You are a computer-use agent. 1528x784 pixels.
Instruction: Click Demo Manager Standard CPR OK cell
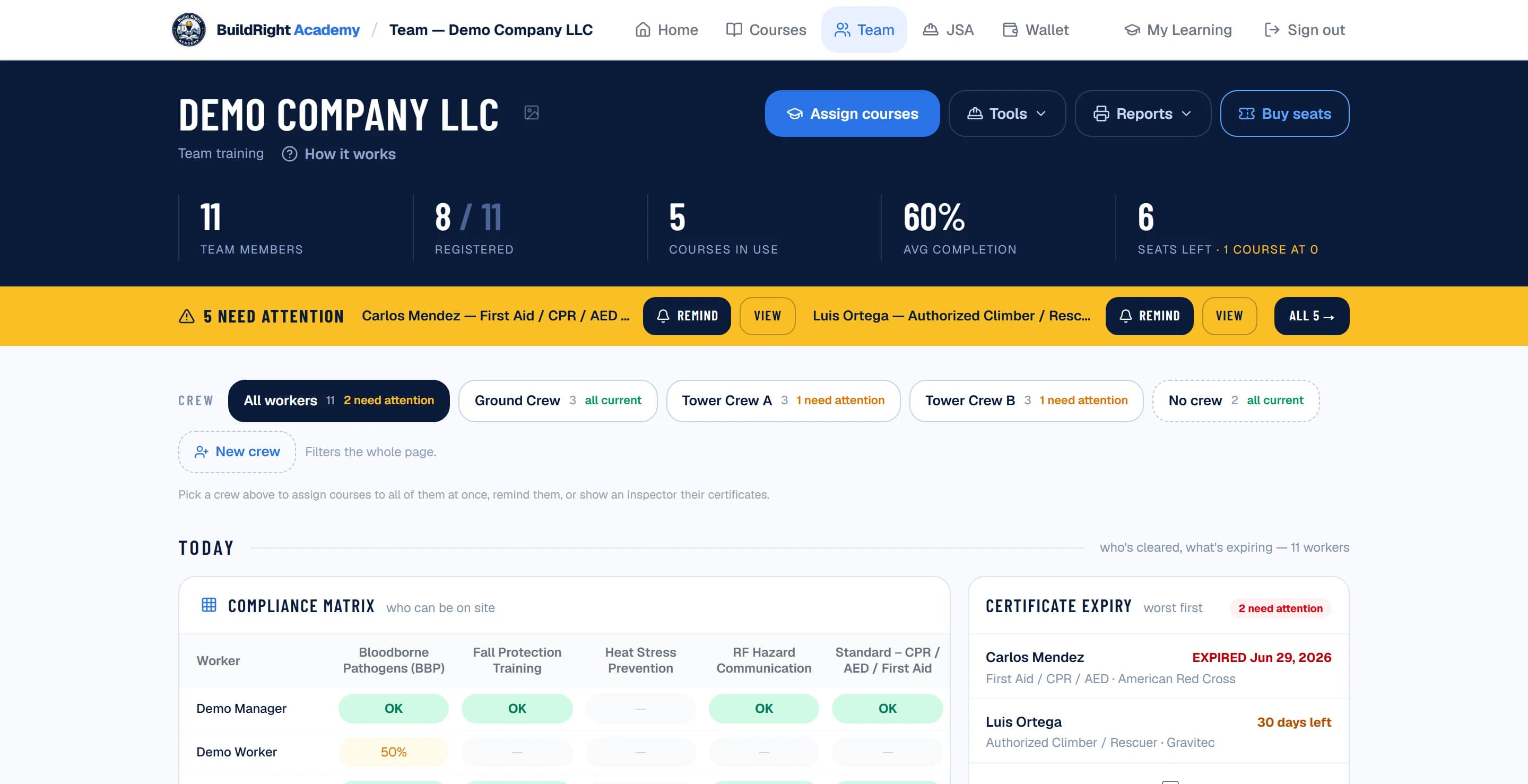[887, 709]
